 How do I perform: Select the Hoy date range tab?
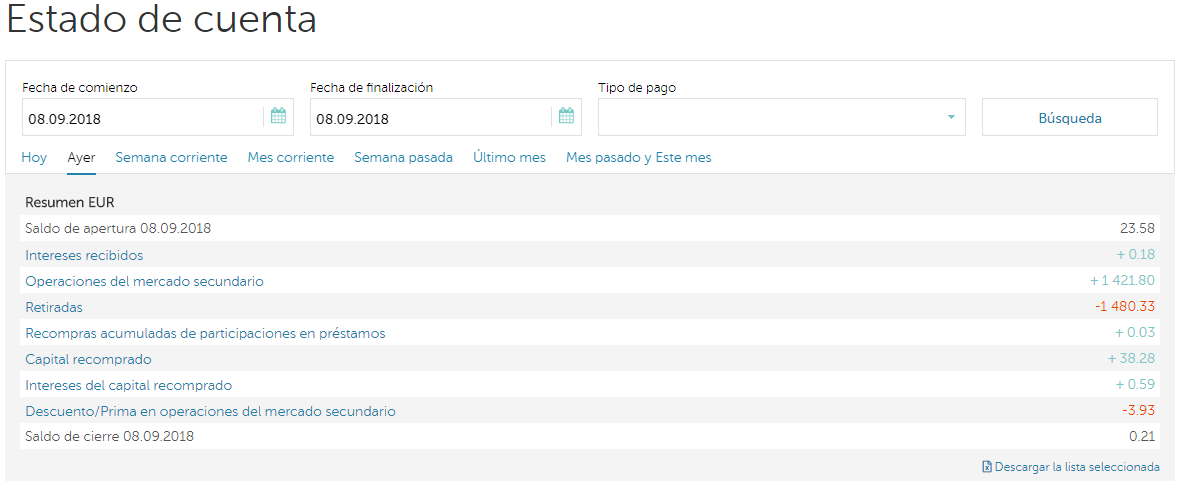(x=34, y=158)
